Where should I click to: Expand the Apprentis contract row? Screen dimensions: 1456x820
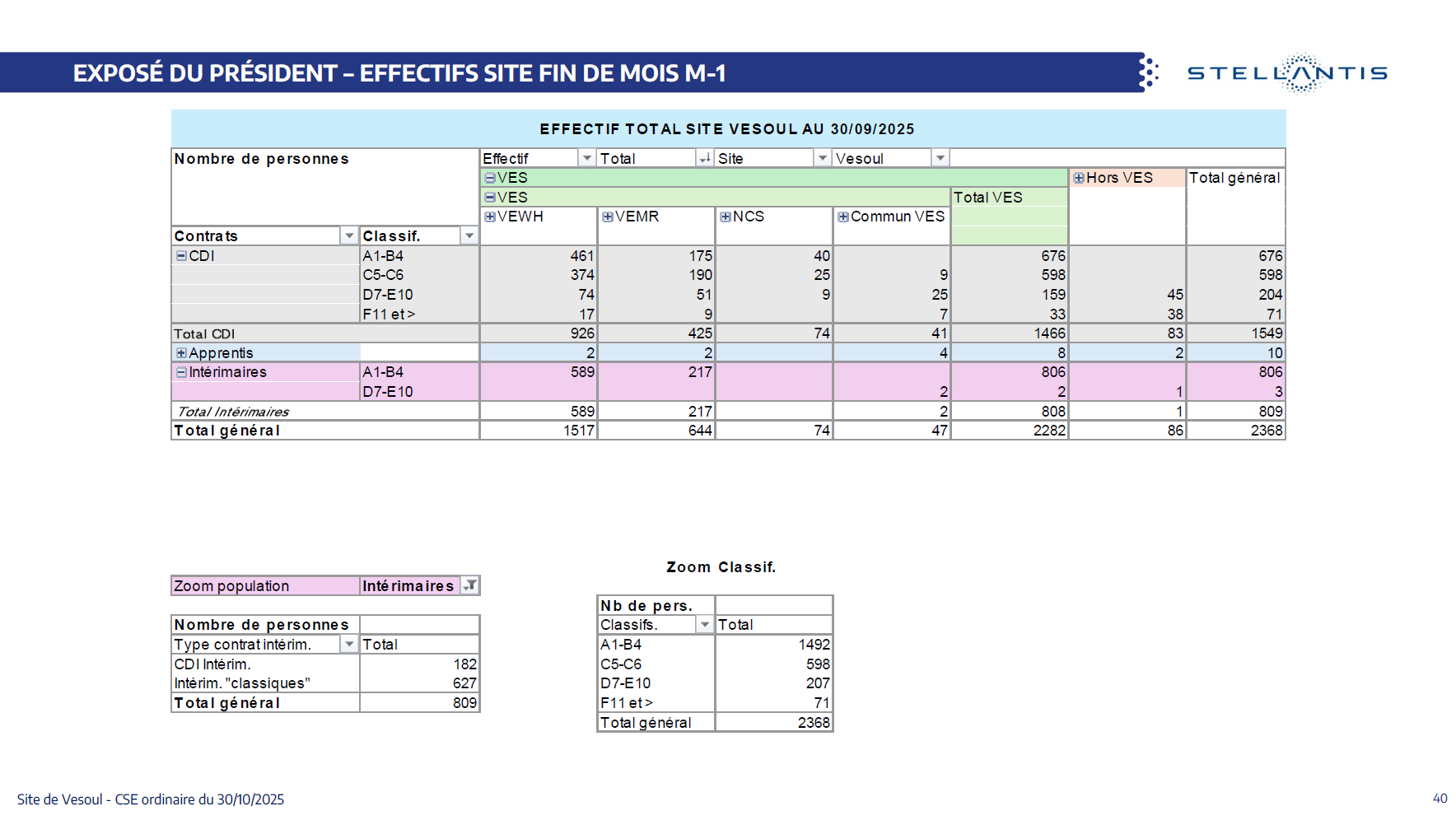(x=181, y=353)
